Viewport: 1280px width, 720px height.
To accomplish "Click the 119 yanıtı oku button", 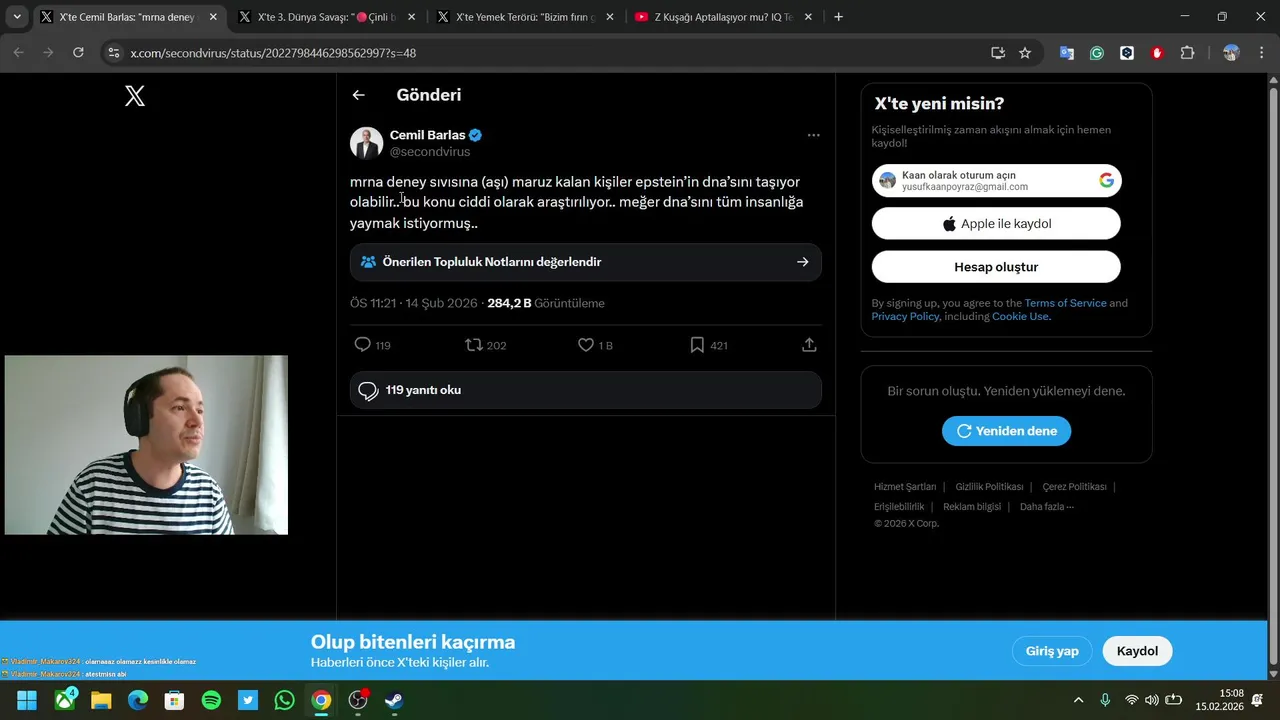I will 585,390.
